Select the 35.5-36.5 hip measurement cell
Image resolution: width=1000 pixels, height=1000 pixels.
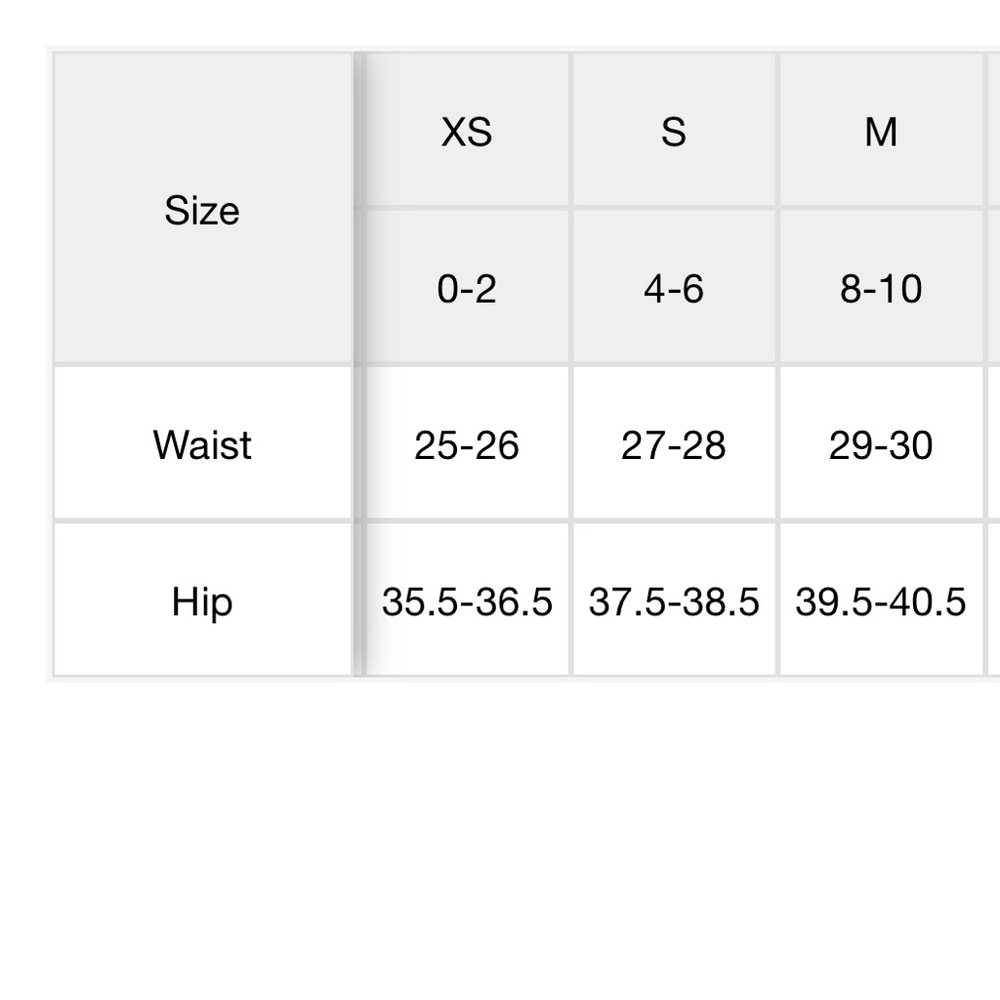tap(466, 600)
